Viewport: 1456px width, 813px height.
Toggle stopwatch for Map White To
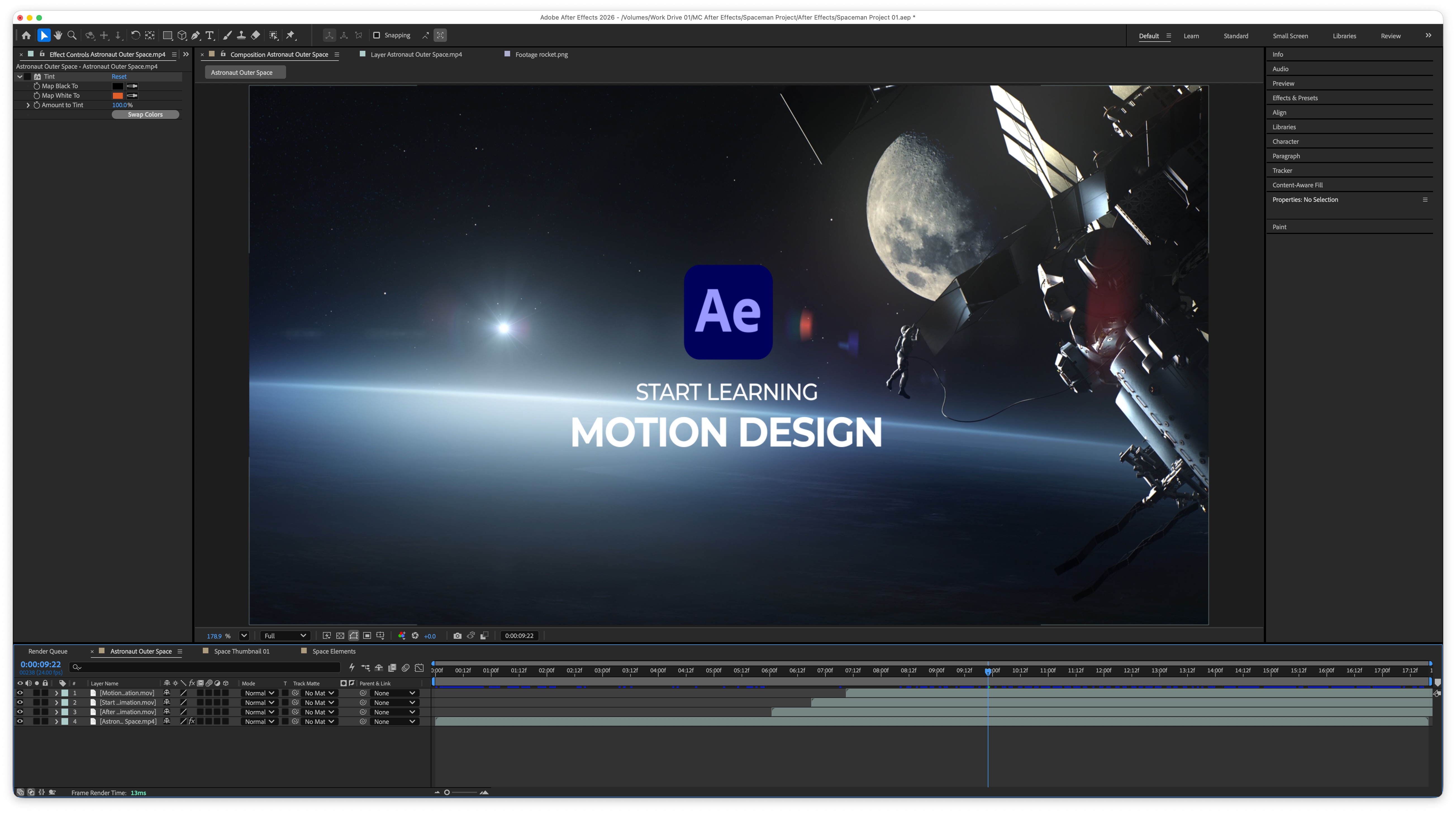37,95
